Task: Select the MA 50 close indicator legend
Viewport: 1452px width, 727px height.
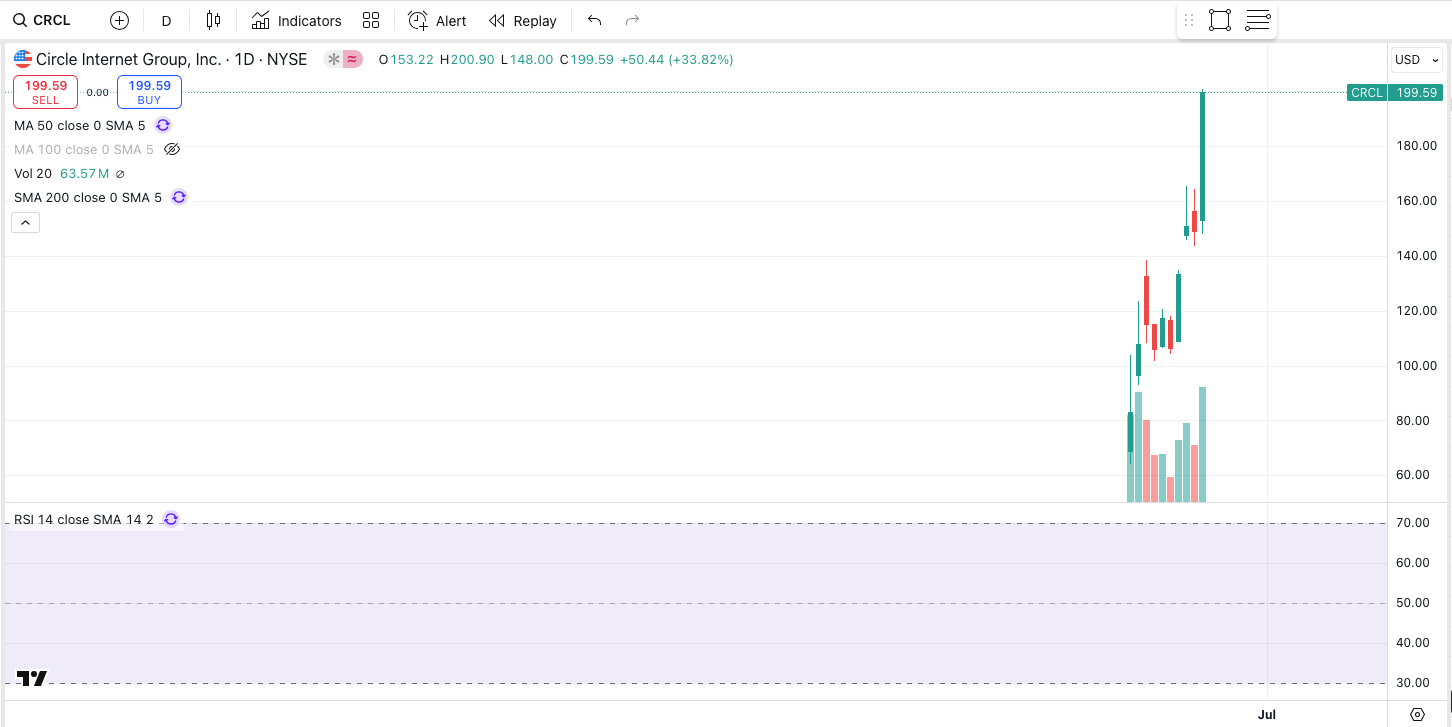Action: (x=79, y=125)
